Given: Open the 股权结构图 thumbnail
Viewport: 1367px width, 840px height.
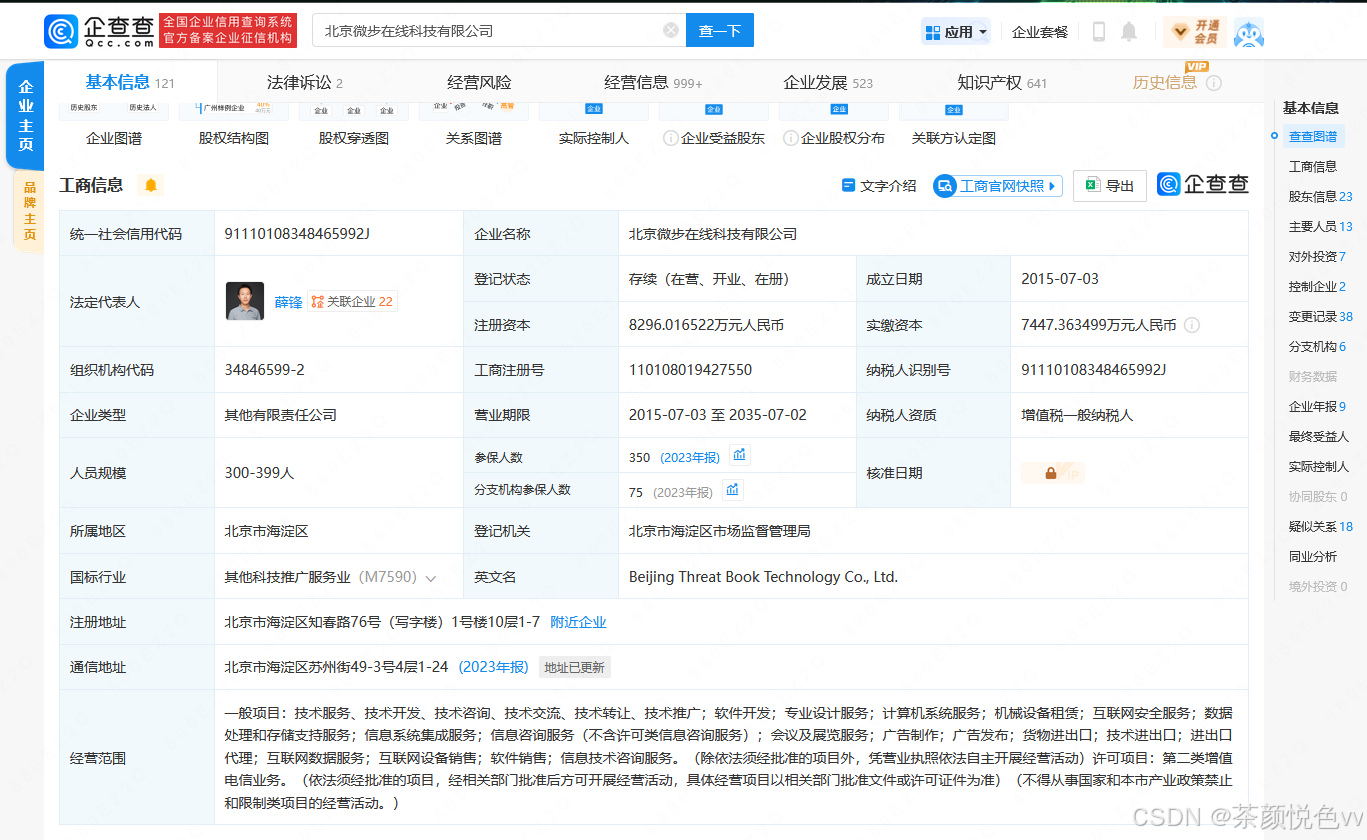Looking at the screenshot, I should point(234,125).
